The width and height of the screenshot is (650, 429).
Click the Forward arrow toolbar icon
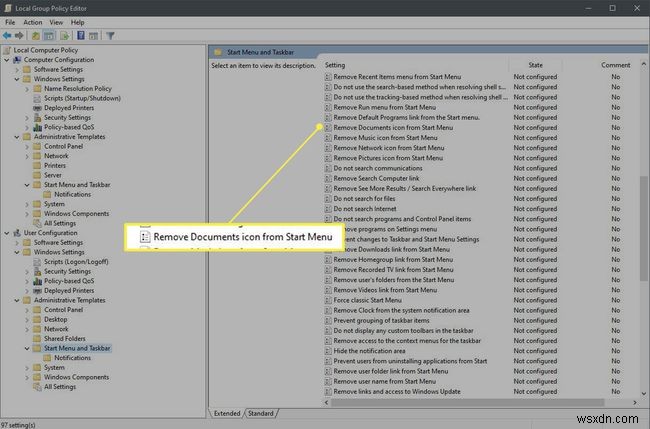(19, 36)
